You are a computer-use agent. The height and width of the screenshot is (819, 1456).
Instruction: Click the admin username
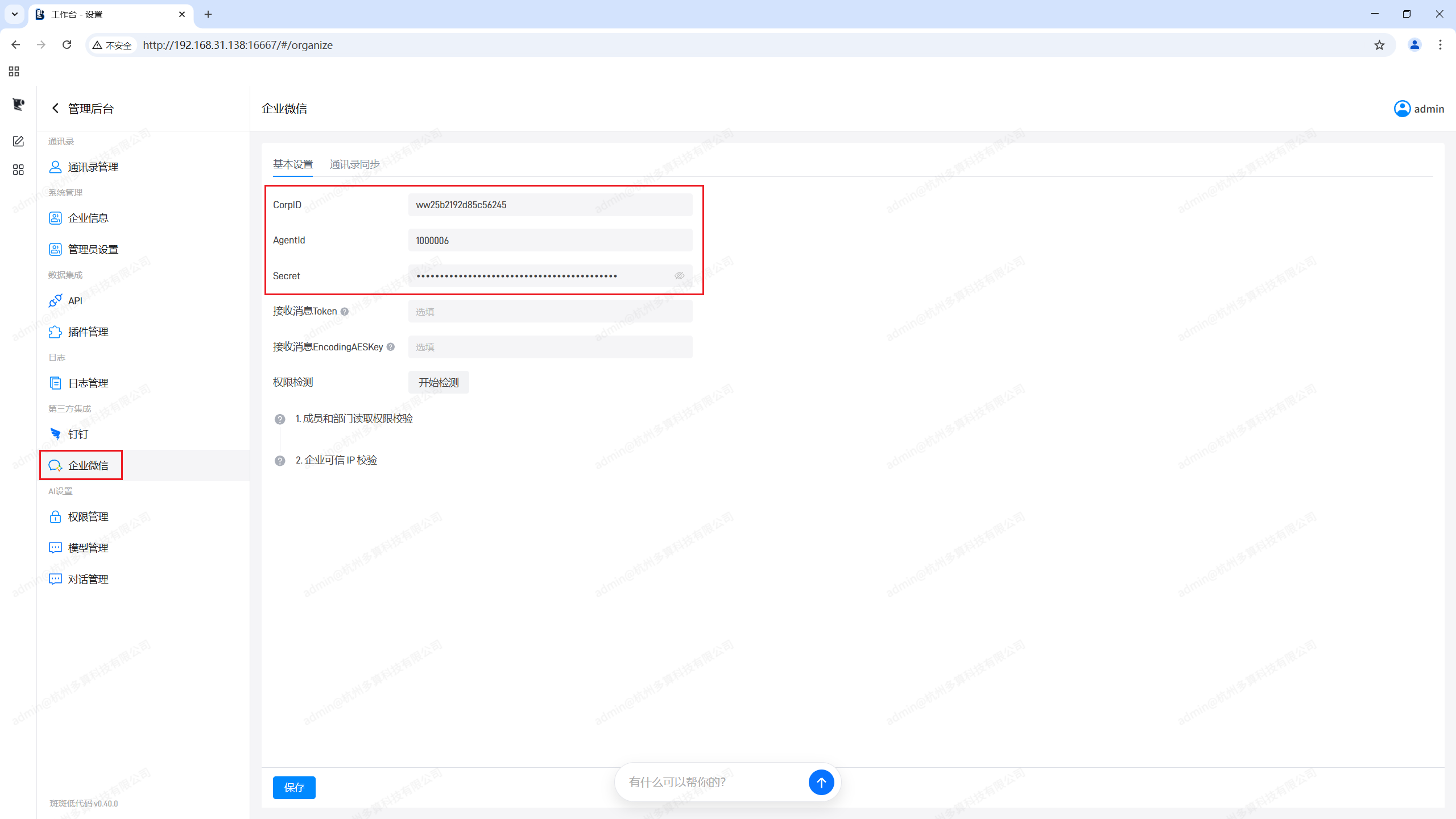click(1429, 109)
